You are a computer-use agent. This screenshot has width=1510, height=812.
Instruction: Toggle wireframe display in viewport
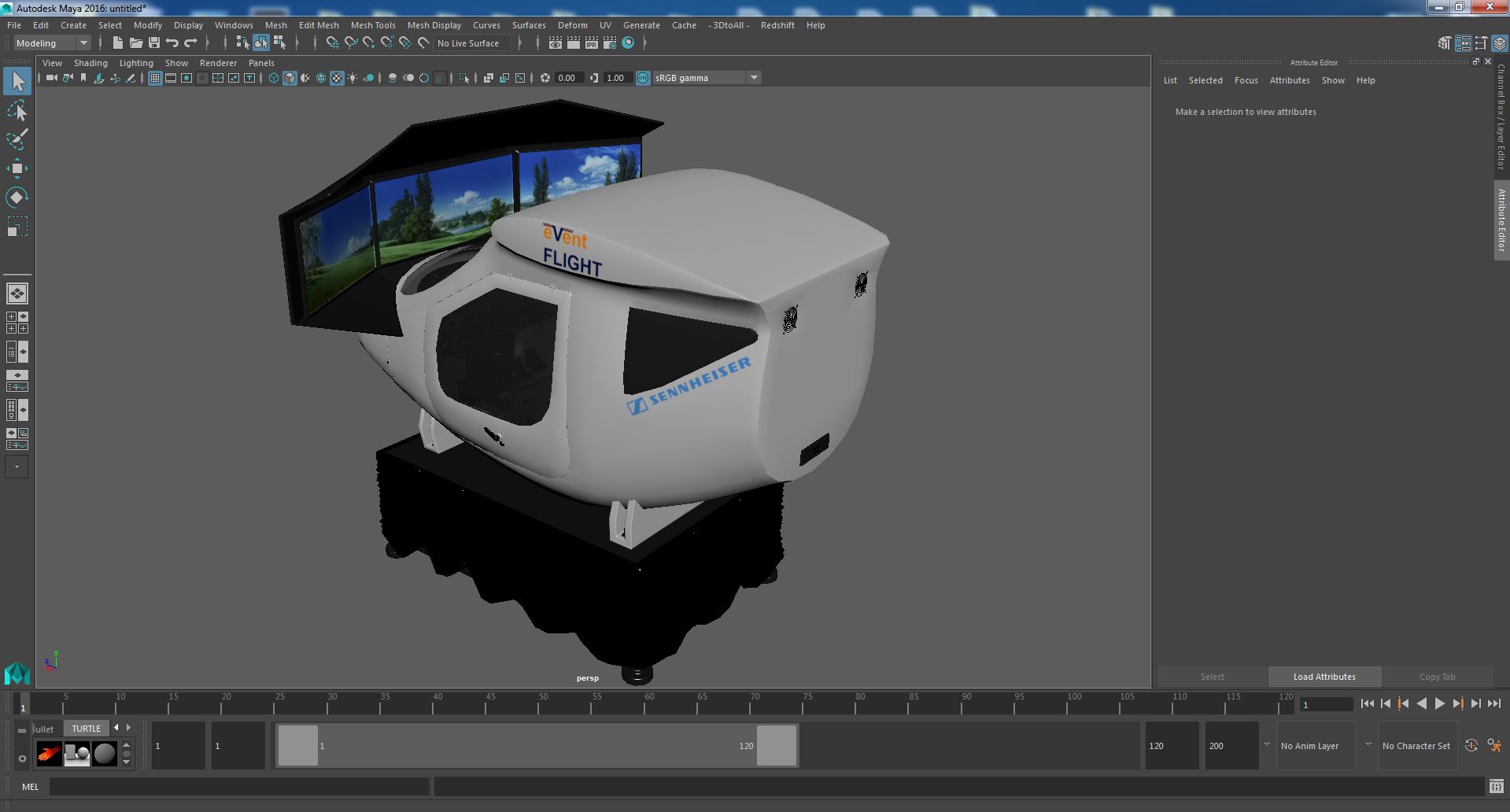click(x=274, y=78)
